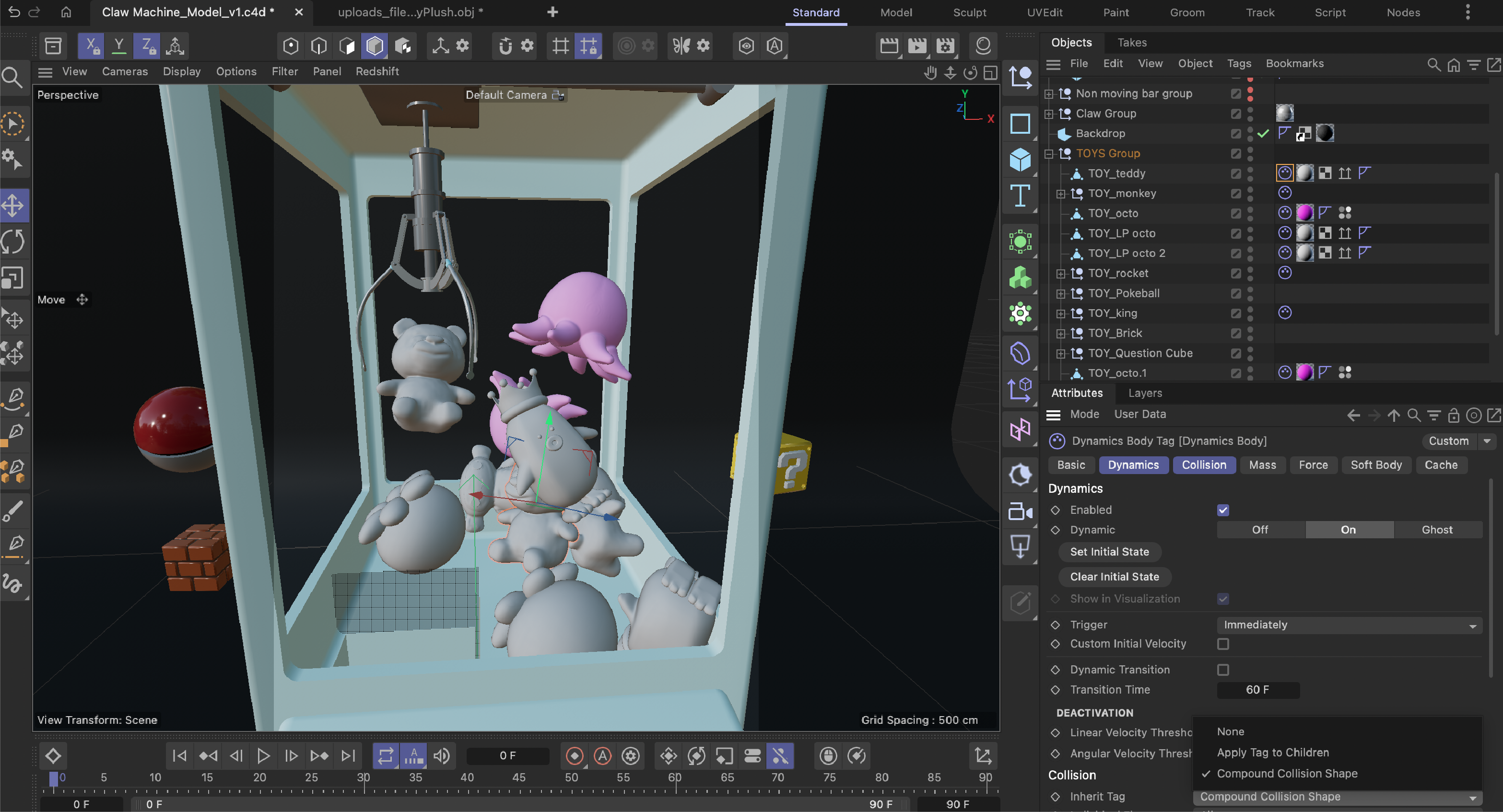
Task: Open the Layers tab
Action: pos(1145,393)
